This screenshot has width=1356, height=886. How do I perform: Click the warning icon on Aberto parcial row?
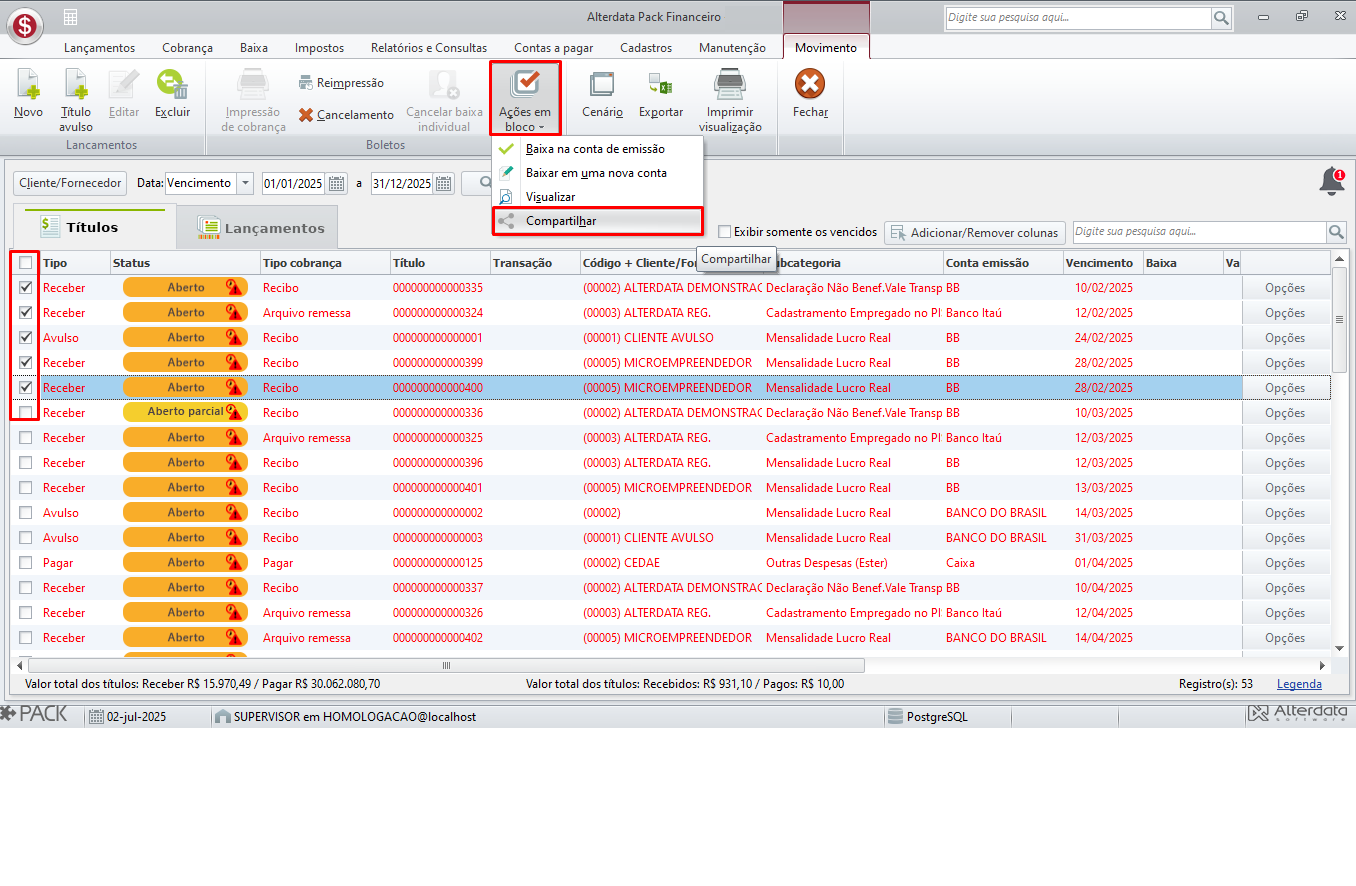(236, 412)
